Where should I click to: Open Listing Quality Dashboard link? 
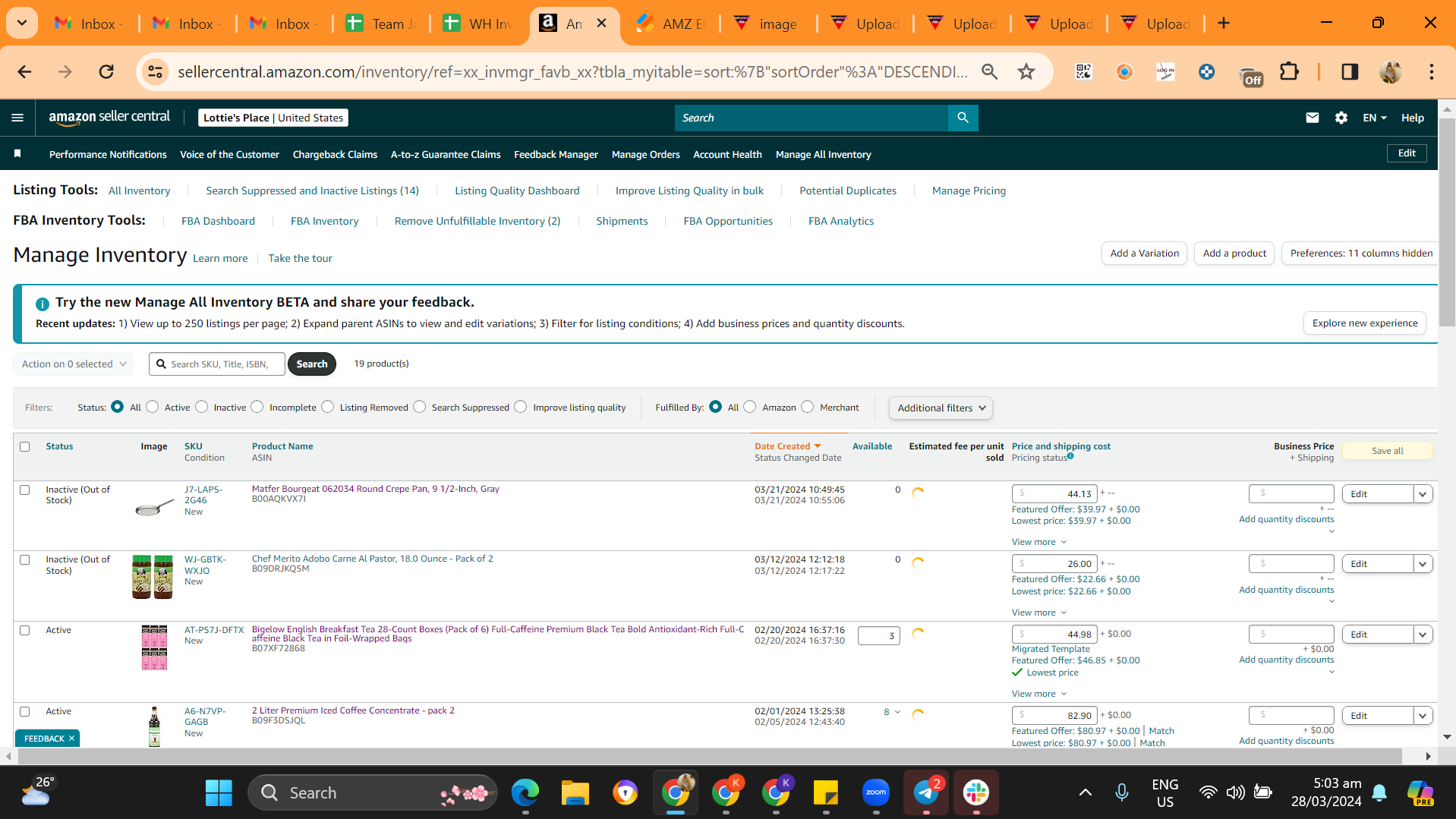click(x=517, y=191)
